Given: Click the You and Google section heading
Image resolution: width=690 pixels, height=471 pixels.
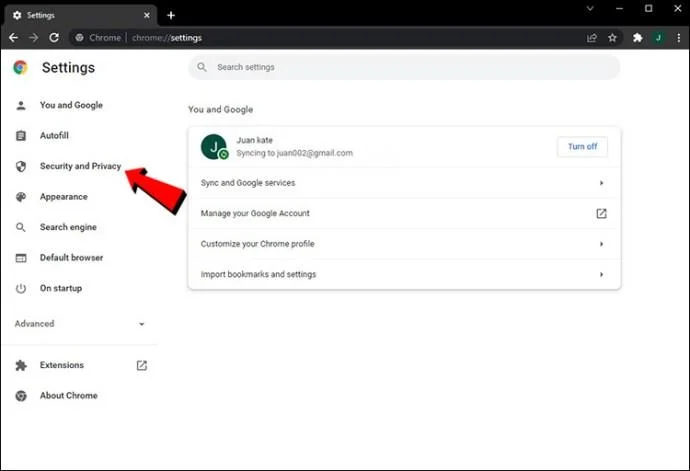Looking at the screenshot, I should [x=220, y=110].
